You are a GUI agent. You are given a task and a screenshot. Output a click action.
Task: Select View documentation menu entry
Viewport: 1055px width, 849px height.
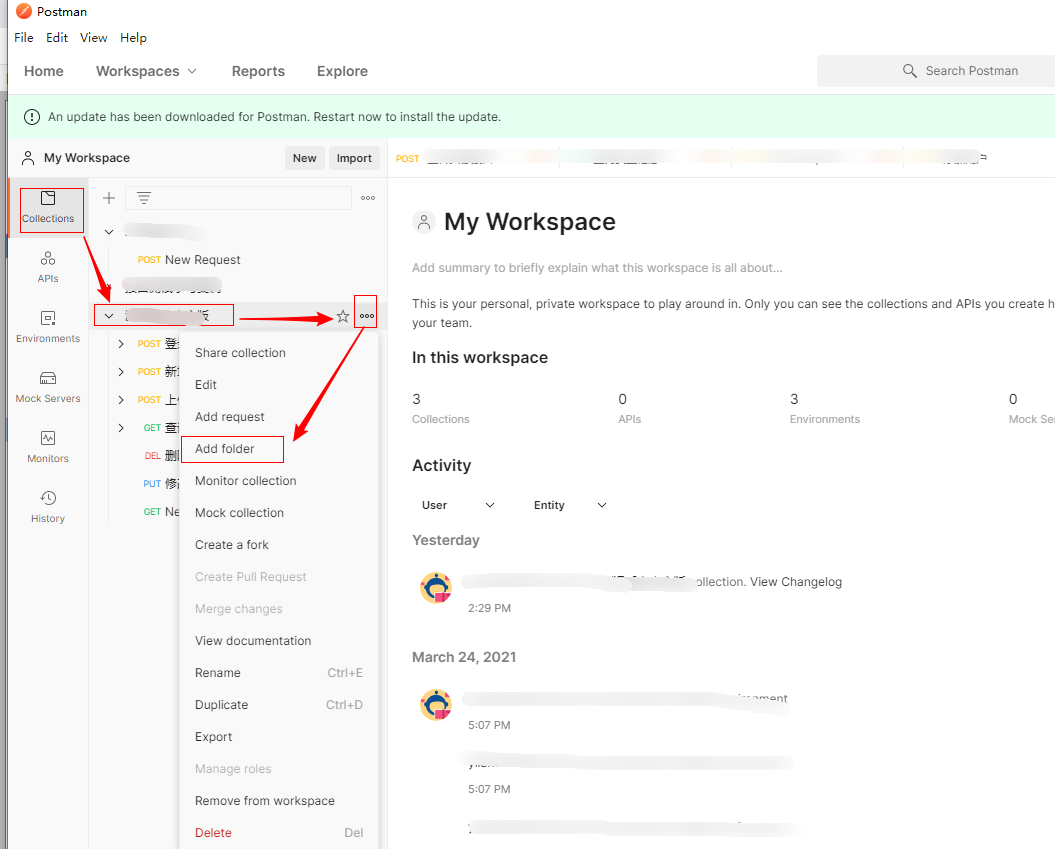point(279,641)
